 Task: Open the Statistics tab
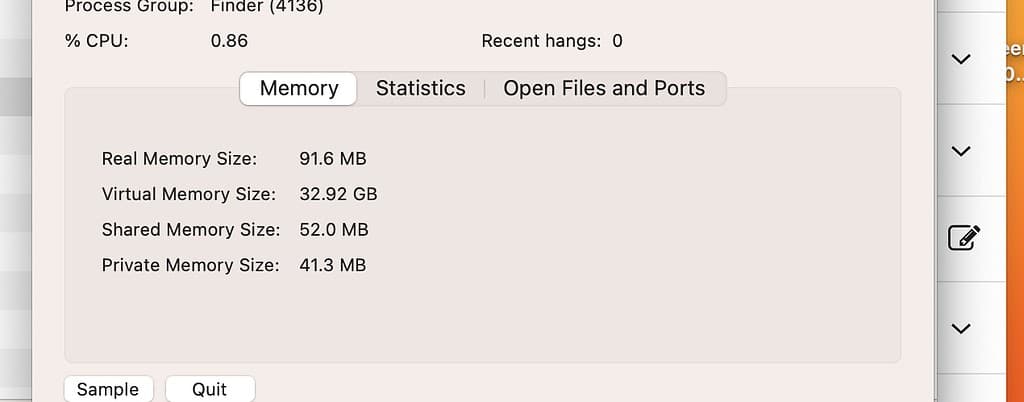click(420, 88)
